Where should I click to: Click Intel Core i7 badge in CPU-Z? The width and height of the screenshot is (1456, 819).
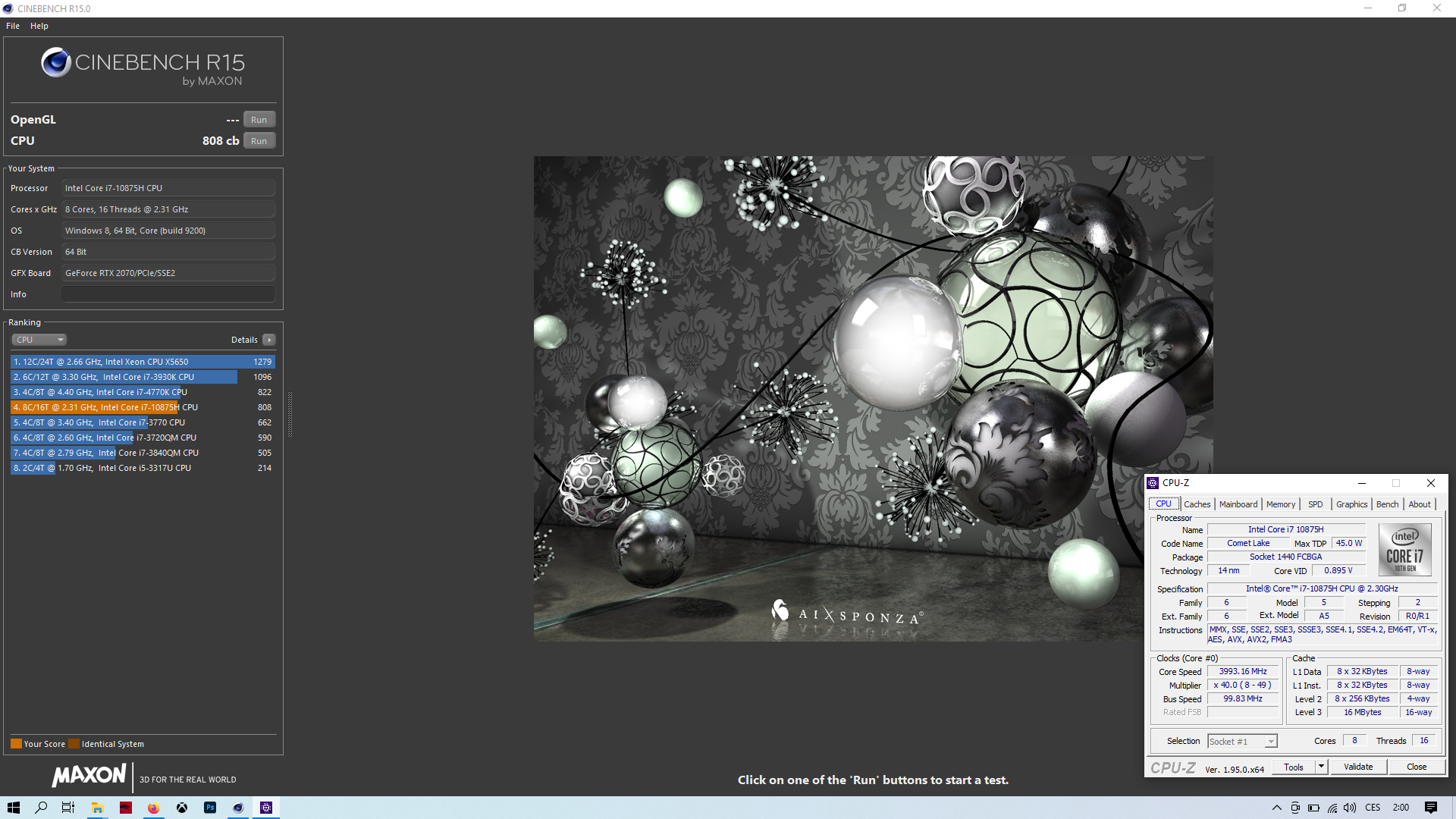(1404, 549)
